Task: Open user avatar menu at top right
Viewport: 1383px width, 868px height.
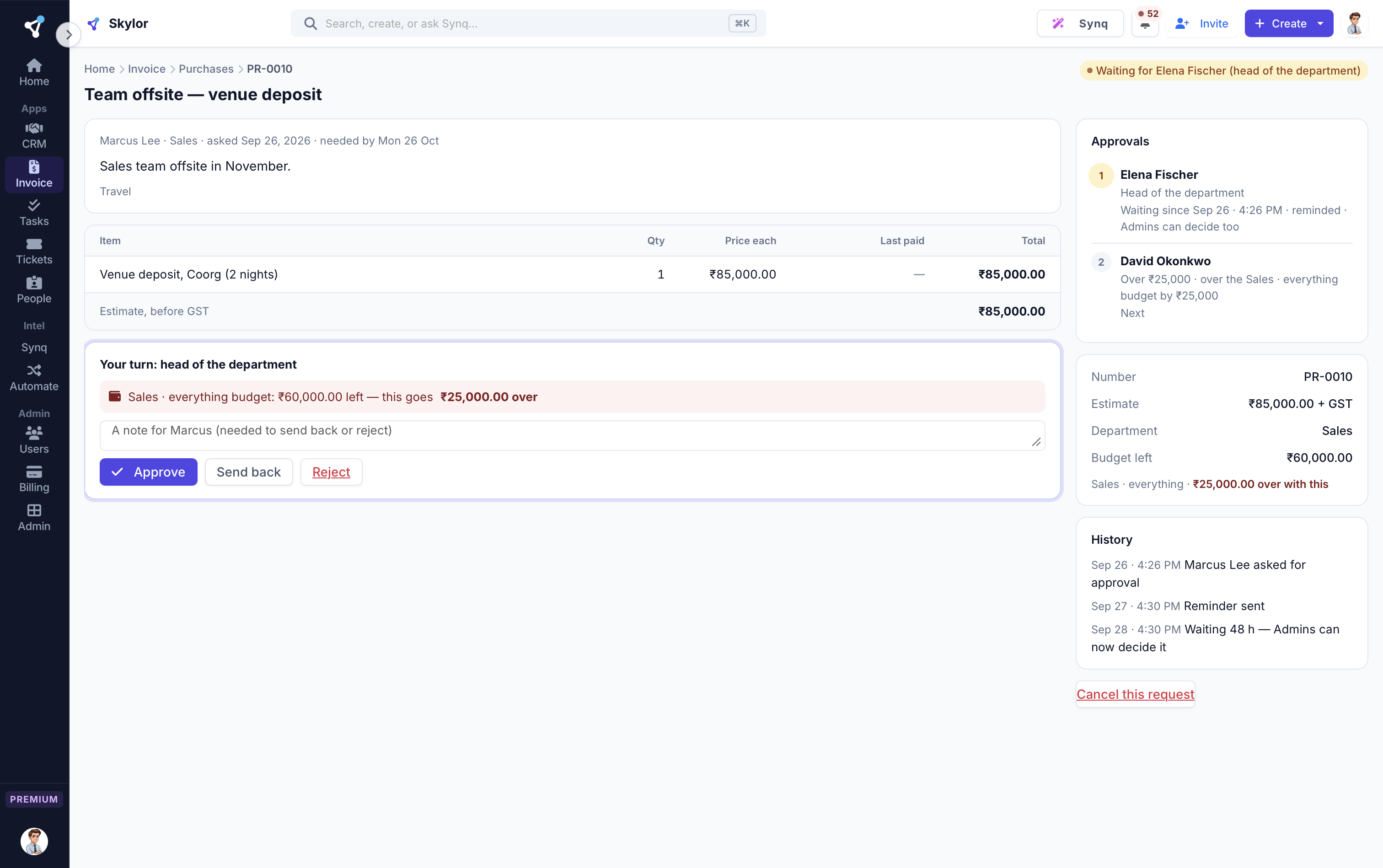Action: pyautogui.click(x=1355, y=23)
